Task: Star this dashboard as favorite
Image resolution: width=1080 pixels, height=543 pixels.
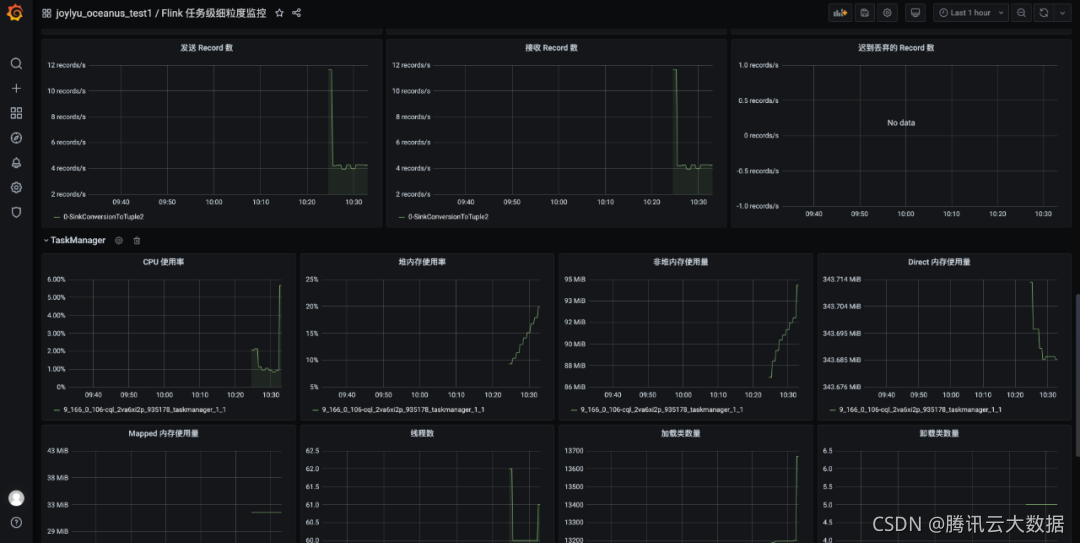Action: (x=279, y=13)
